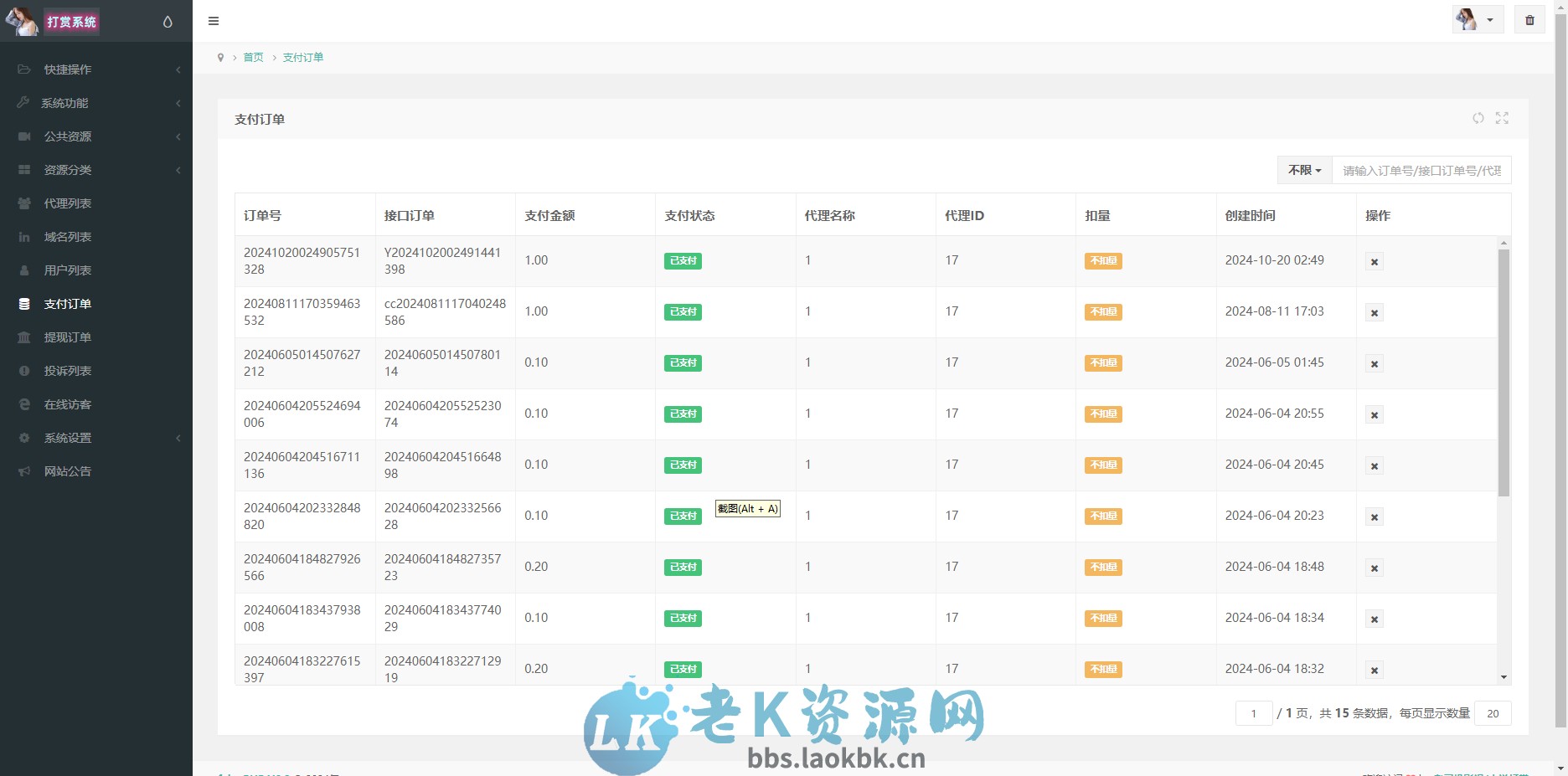Select the bank icon next to 提现订单

pyautogui.click(x=23, y=337)
